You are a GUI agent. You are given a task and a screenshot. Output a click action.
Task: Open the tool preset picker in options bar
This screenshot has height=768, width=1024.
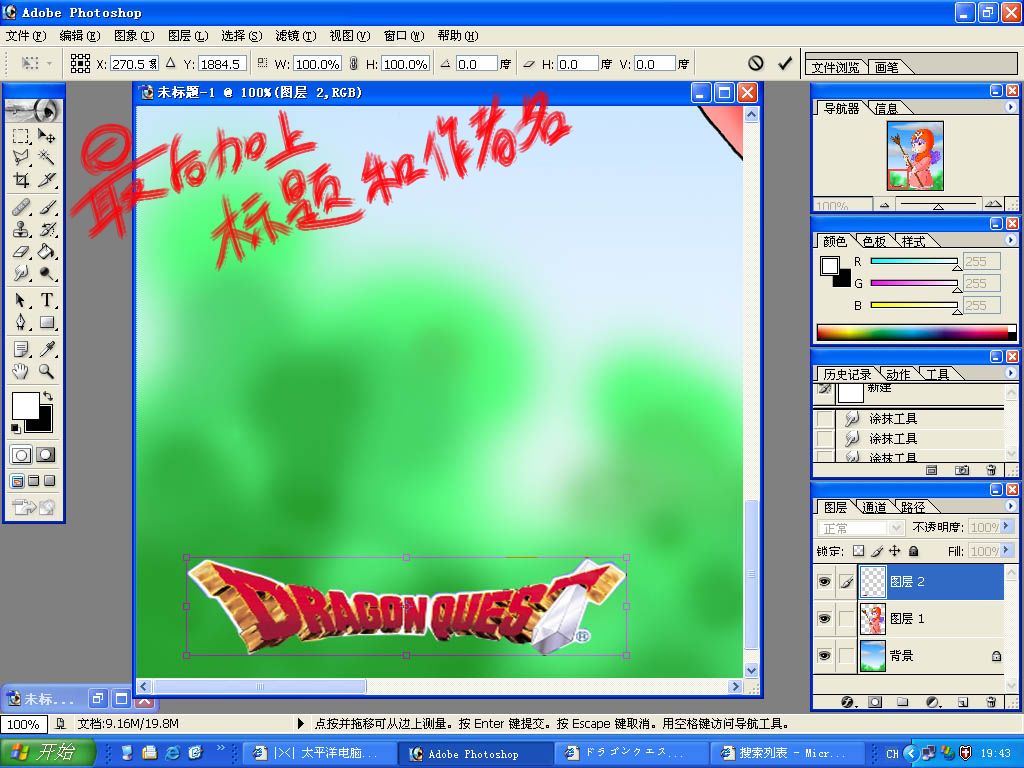point(37,63)
